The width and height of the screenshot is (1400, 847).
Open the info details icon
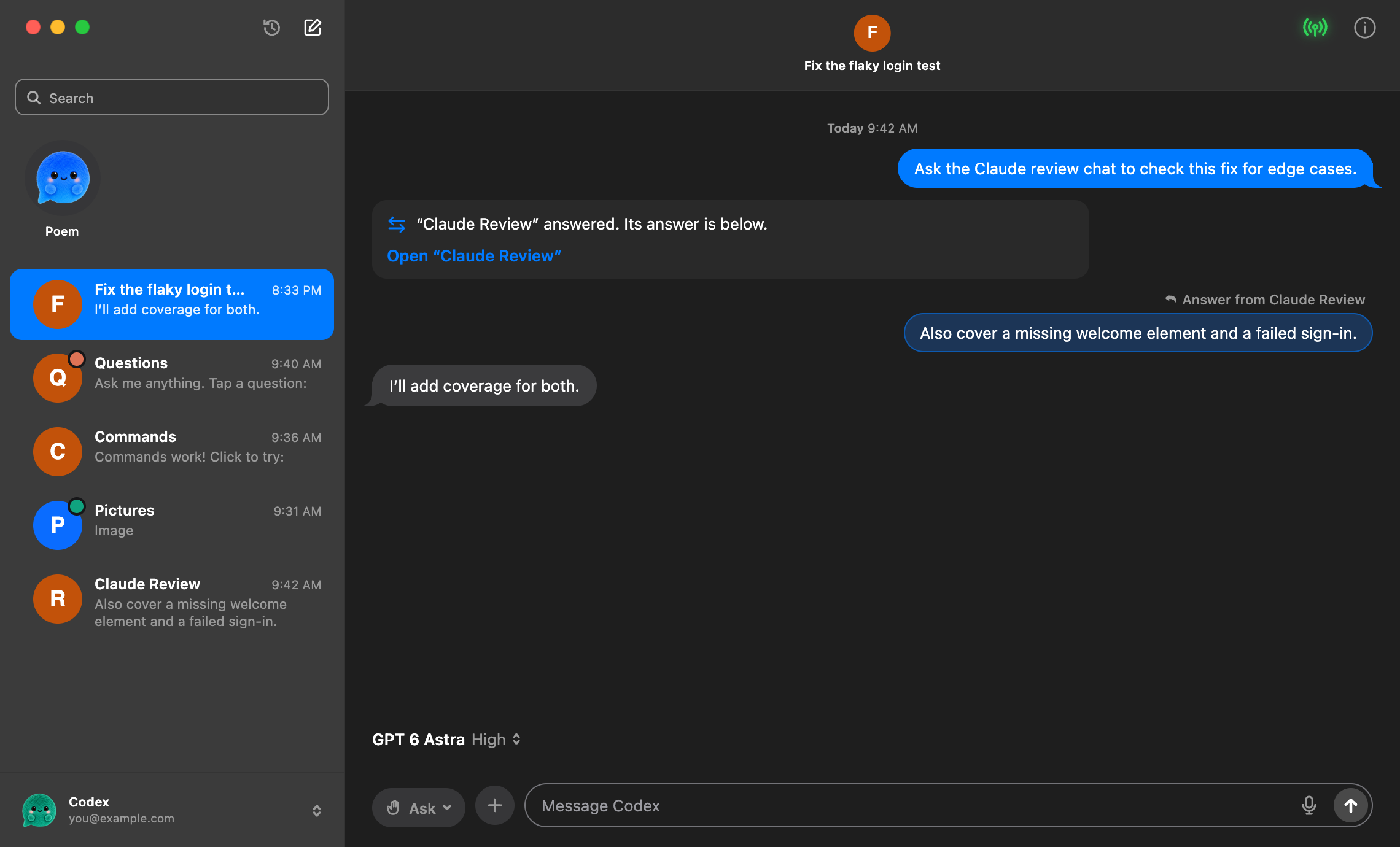click(1364, 28)
